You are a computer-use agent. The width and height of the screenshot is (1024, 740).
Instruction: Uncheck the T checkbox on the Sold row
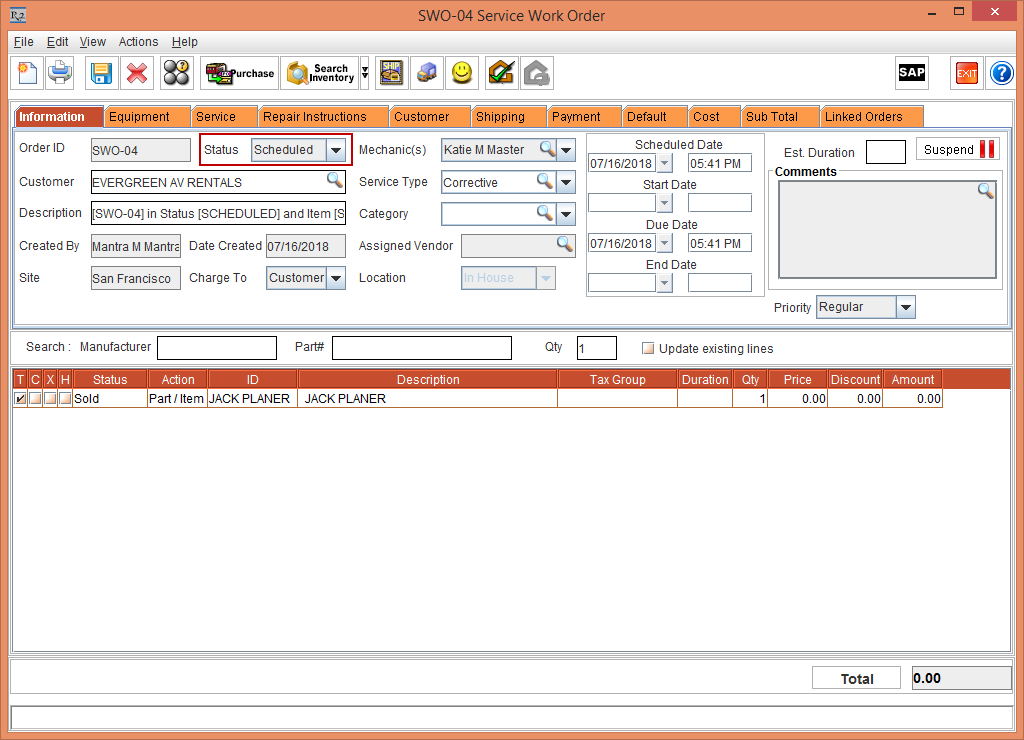click(20, 398)
